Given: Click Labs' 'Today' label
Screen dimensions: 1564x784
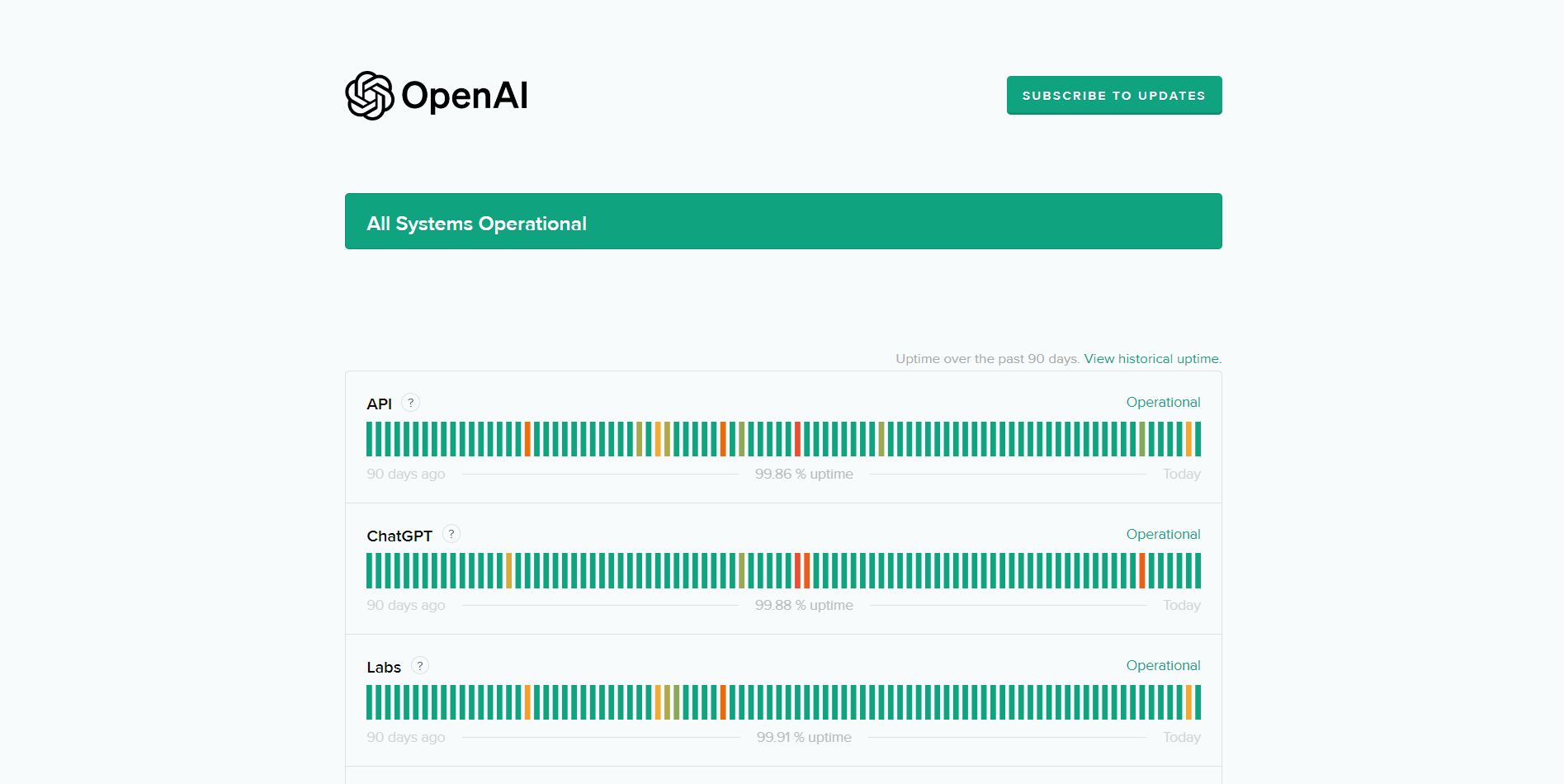Looking at the screenshot, I should tap(1181, 737).
